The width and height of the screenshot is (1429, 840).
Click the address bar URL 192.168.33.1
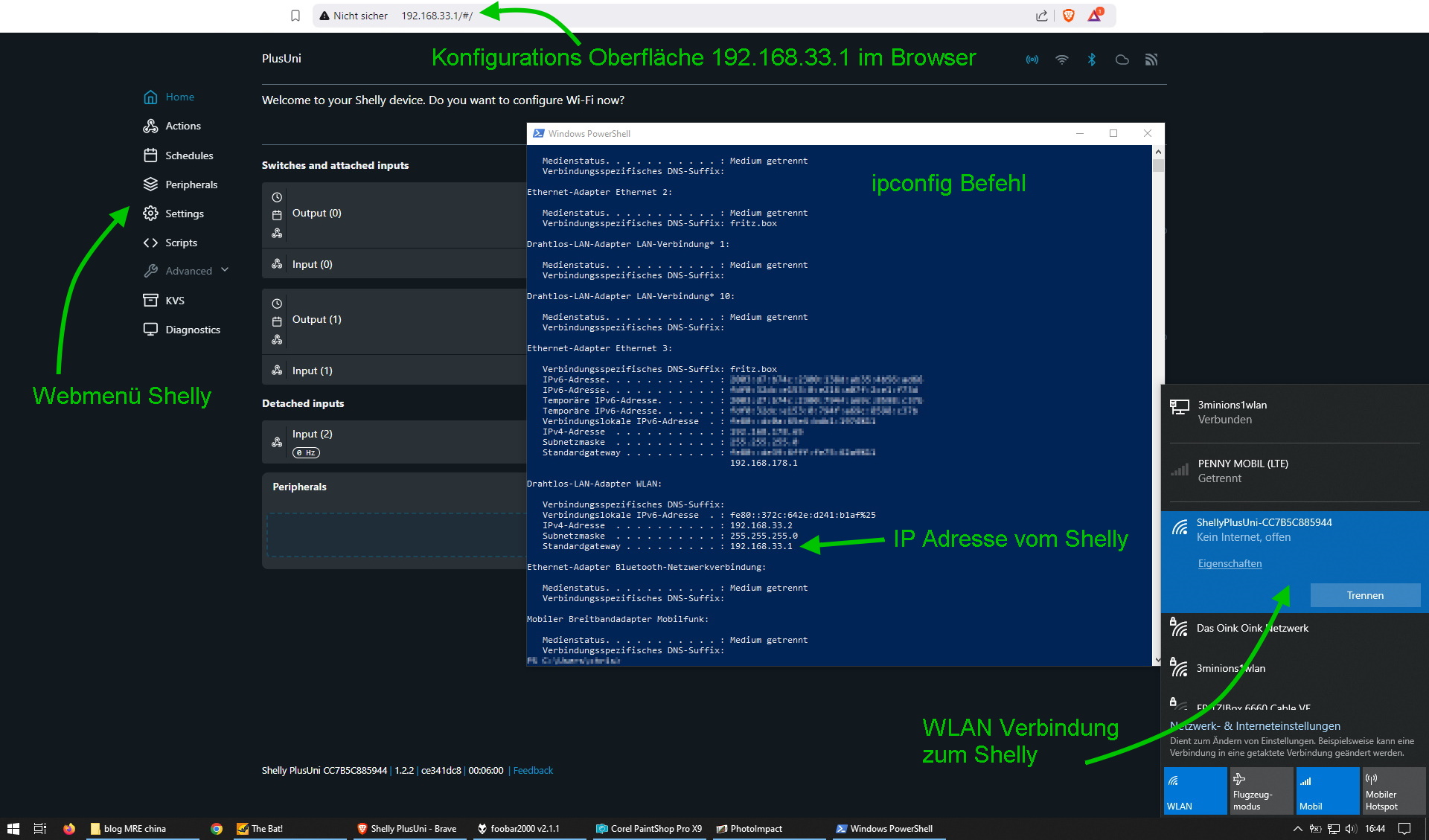coord(437,16)
